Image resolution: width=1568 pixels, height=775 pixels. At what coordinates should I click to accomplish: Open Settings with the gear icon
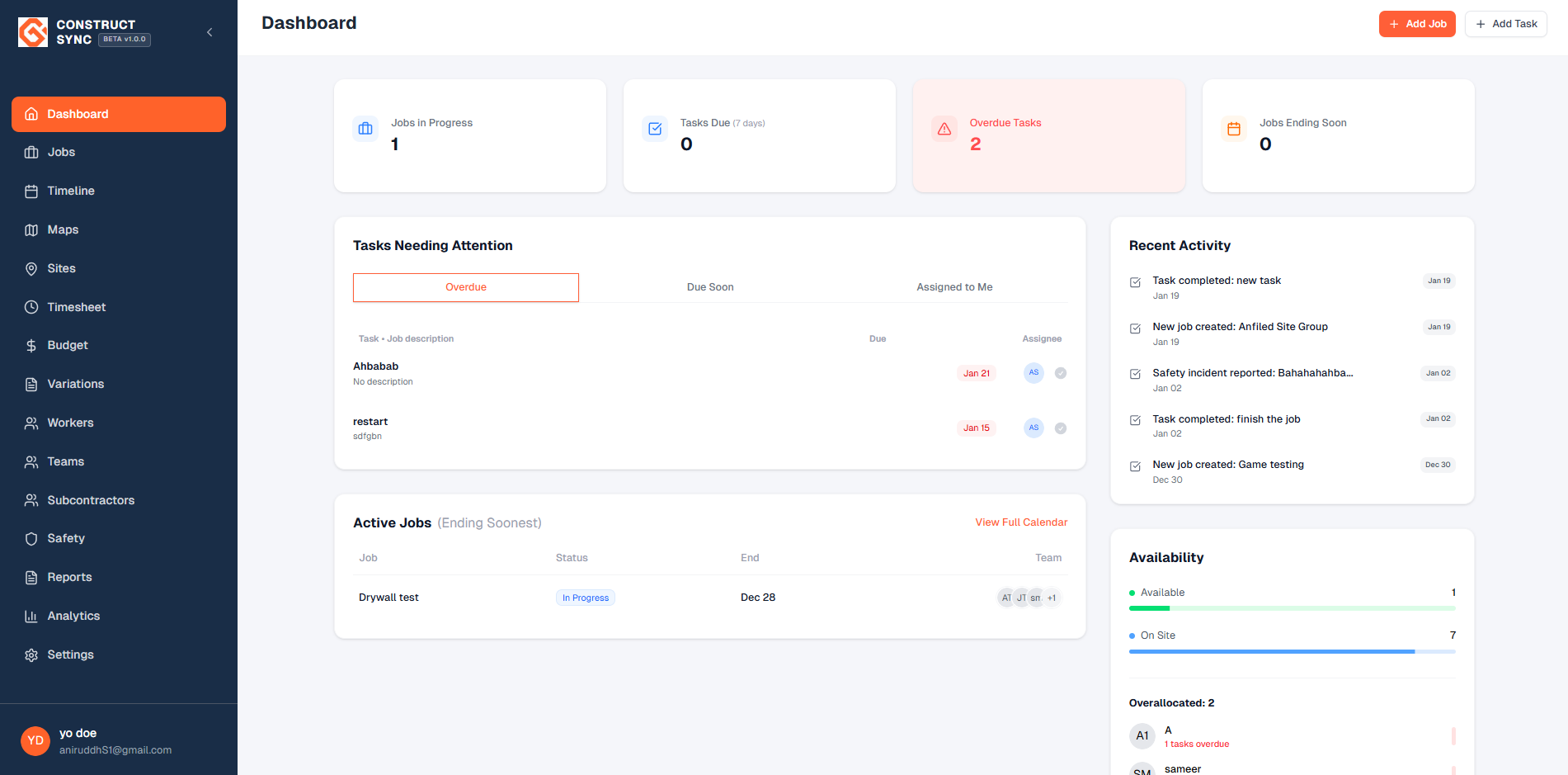coord(31,654)
